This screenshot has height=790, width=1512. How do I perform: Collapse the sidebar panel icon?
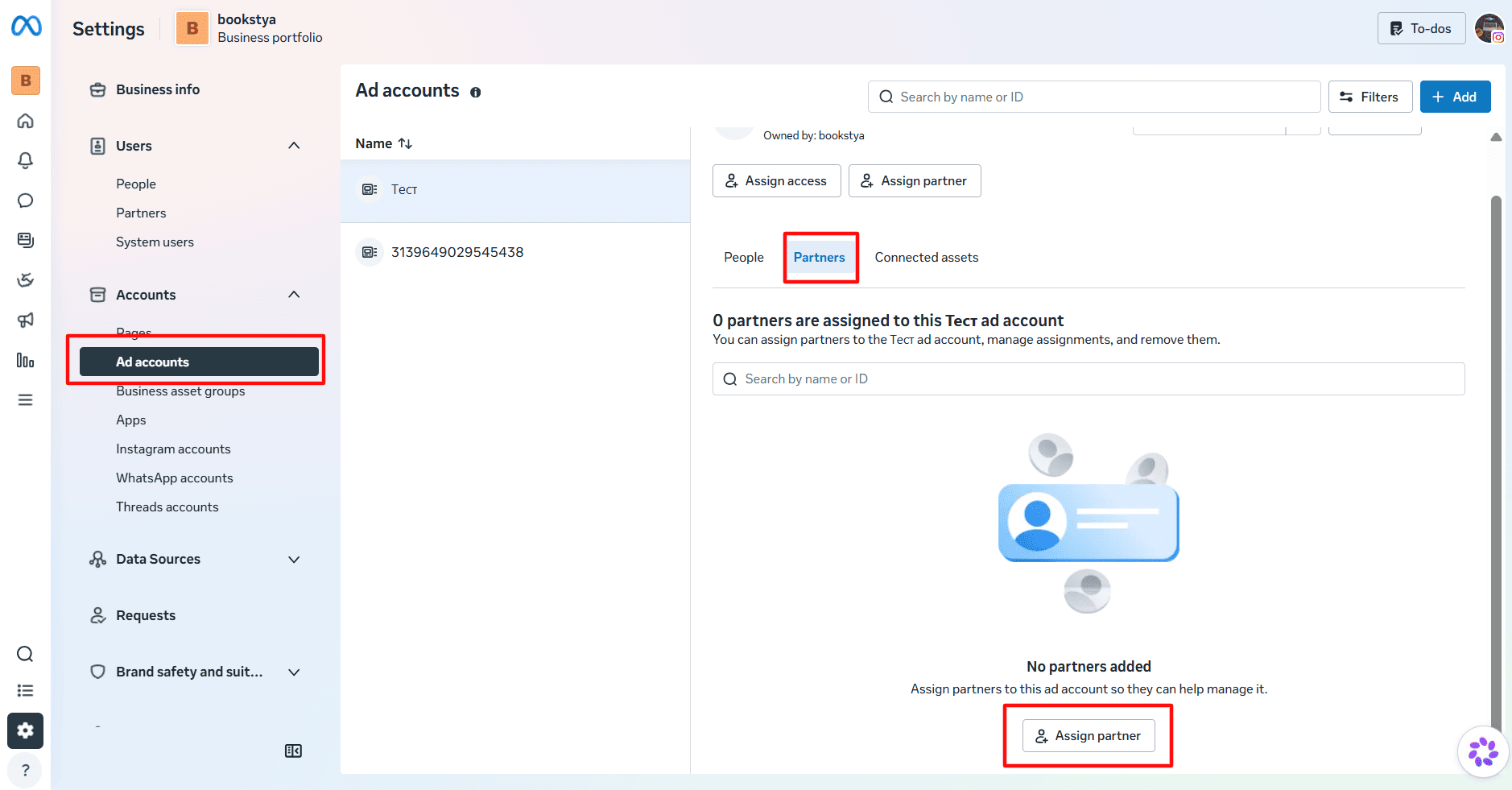point(293,751)
